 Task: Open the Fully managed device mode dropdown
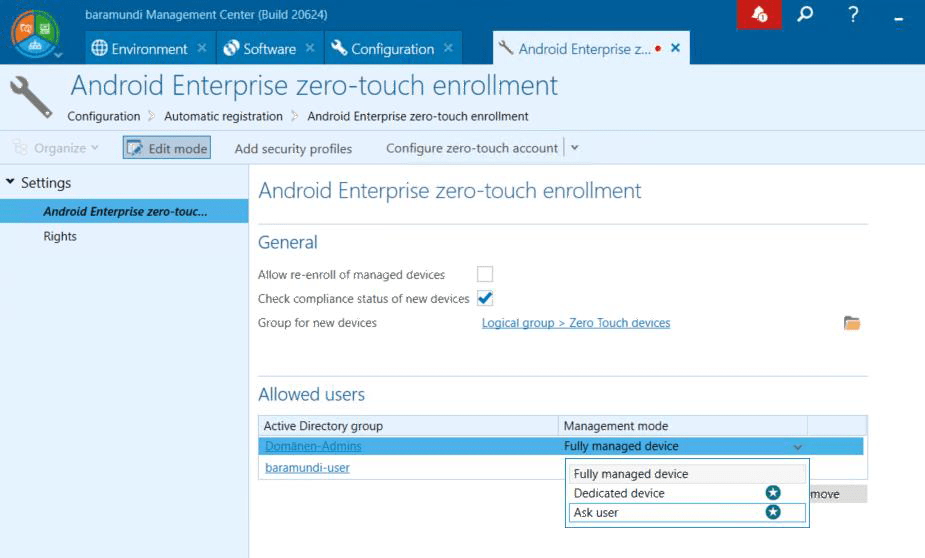(798, 447)
